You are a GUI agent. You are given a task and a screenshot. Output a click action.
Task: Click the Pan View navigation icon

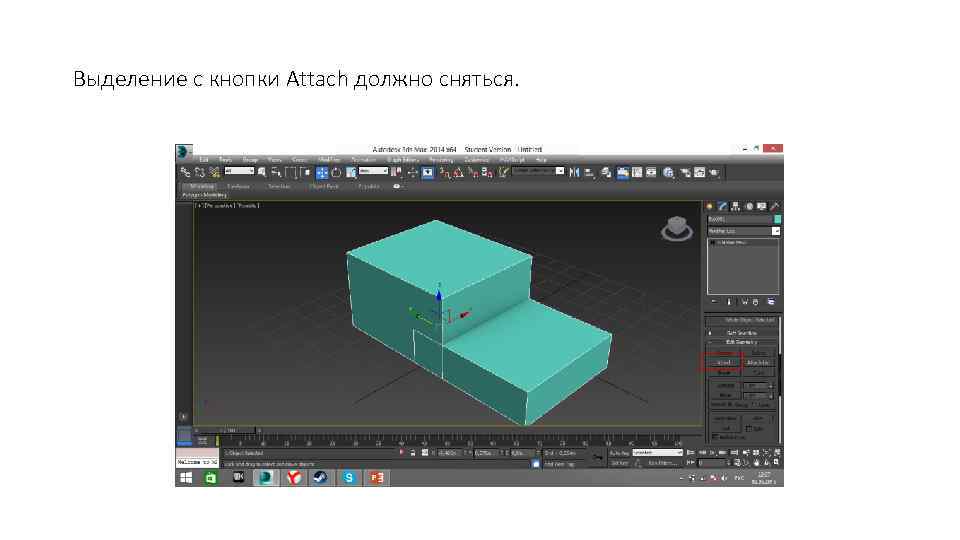pyautogui.click(x=756, y=462)
